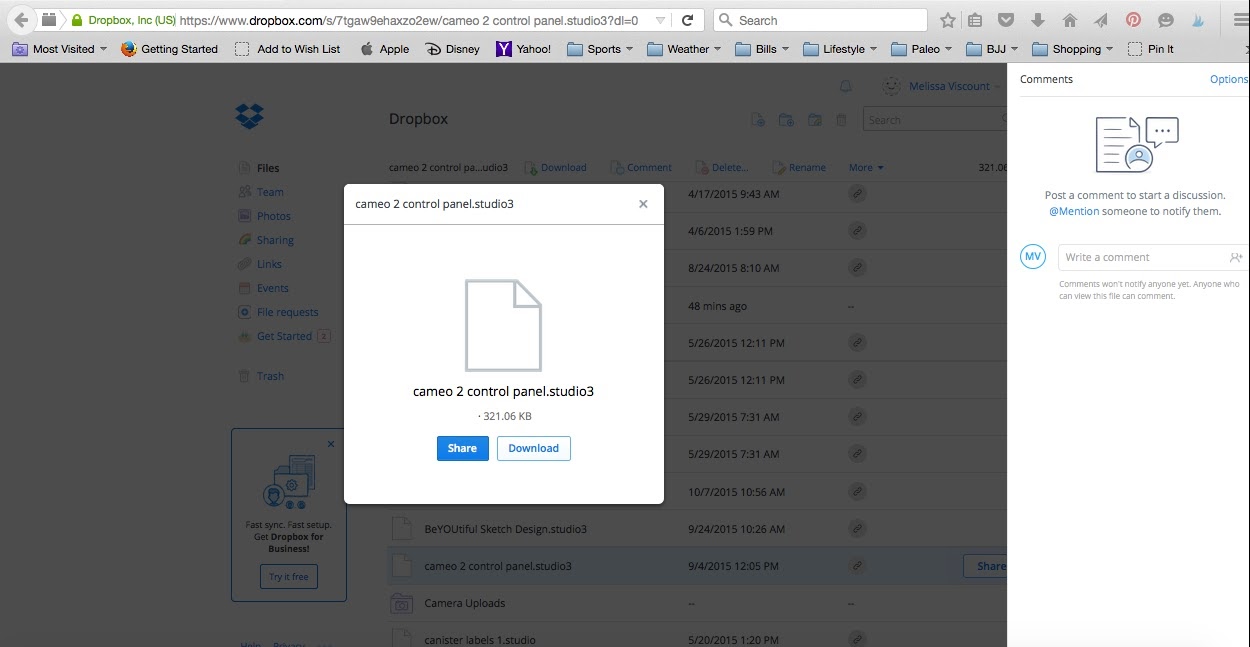Click the @Mention link

click(1074, 211)
